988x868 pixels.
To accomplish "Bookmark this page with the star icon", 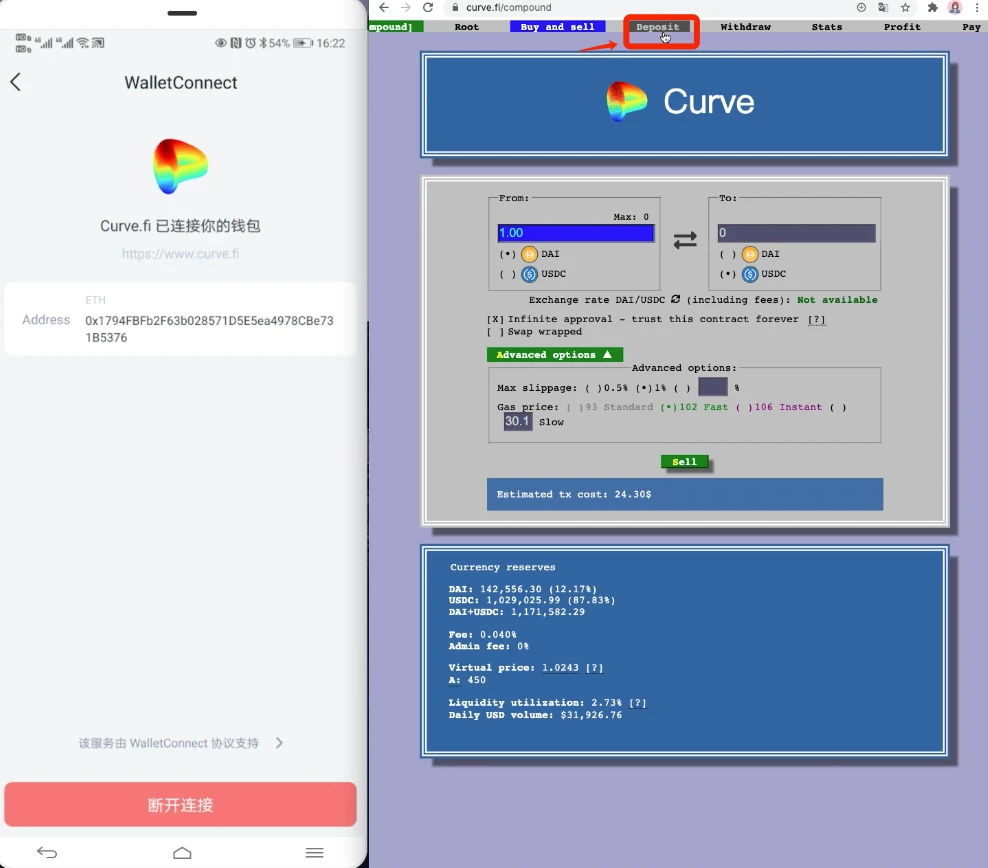I will (905, 8).
